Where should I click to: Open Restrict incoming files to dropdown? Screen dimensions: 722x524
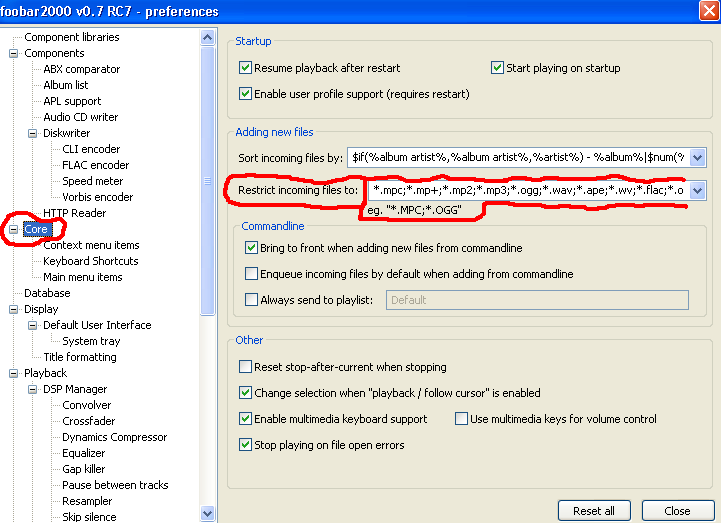click(698, 190)
